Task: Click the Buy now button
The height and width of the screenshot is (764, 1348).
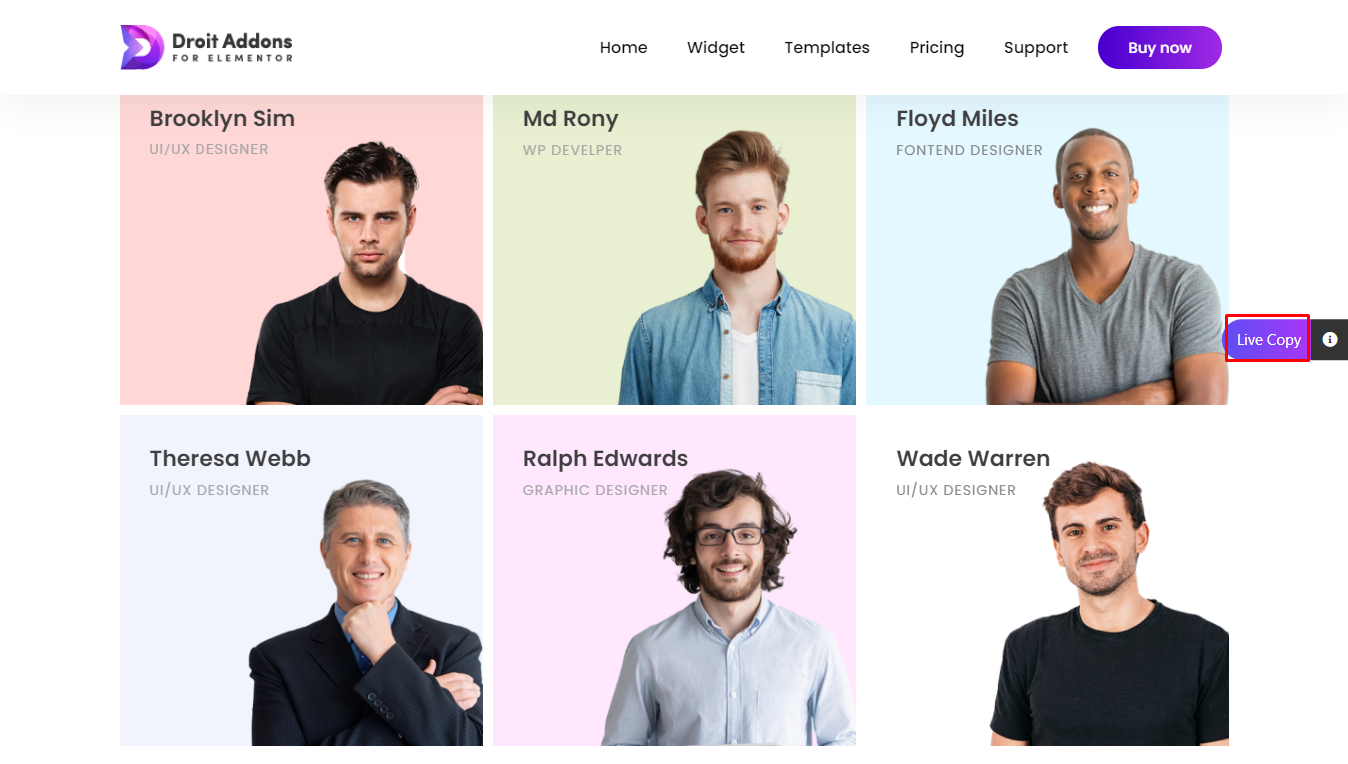Action: [x=1160, y=48]
